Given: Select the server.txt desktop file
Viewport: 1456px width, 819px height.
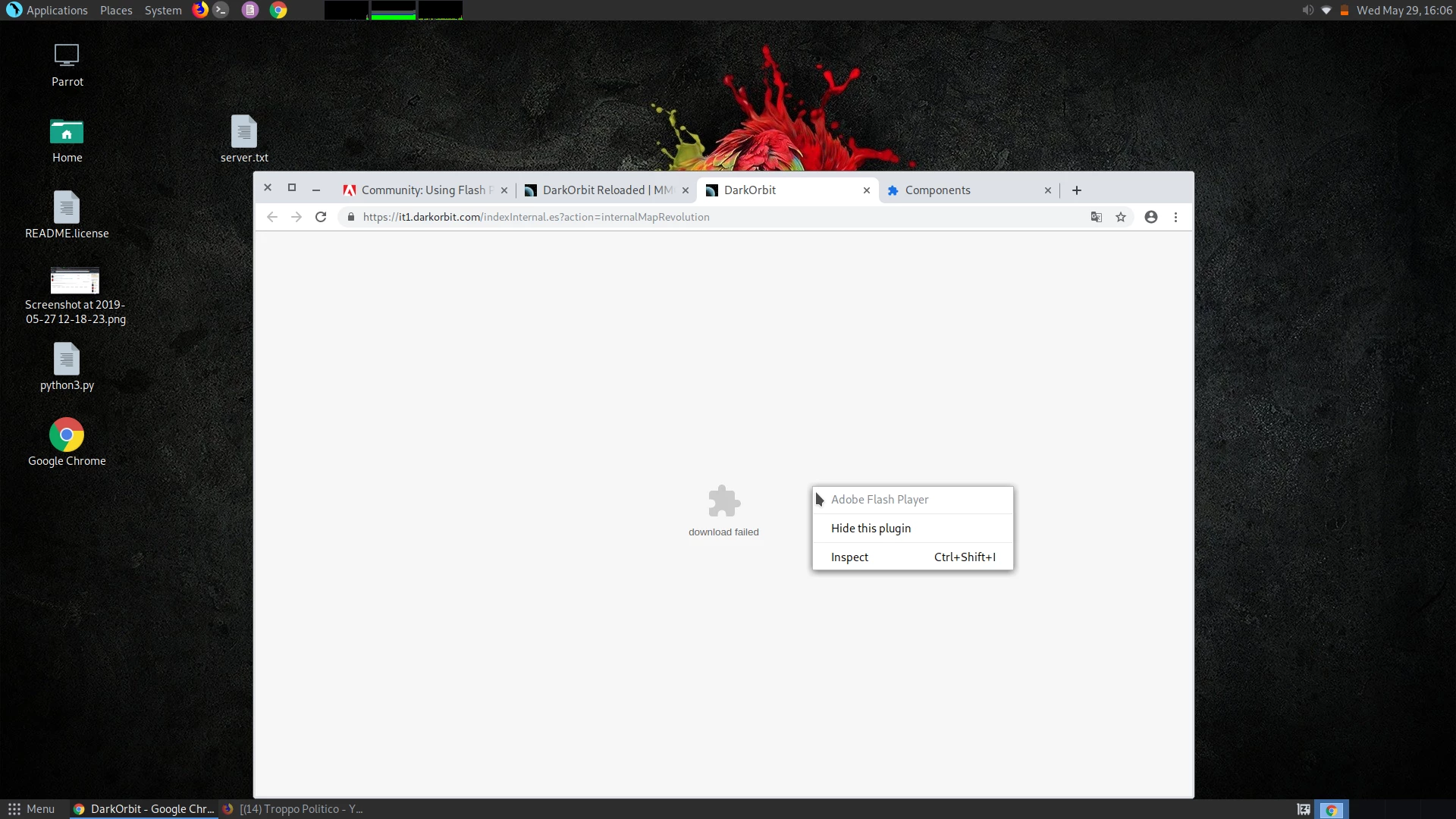Looking at the screenshot, I should [244, 137].
